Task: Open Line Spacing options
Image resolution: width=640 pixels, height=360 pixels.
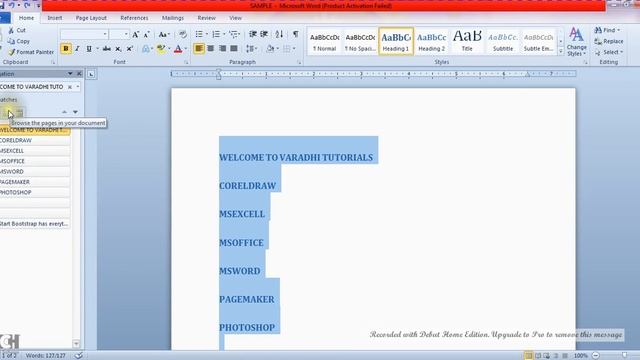Action: pyautogui.click(x=251, y=49)
